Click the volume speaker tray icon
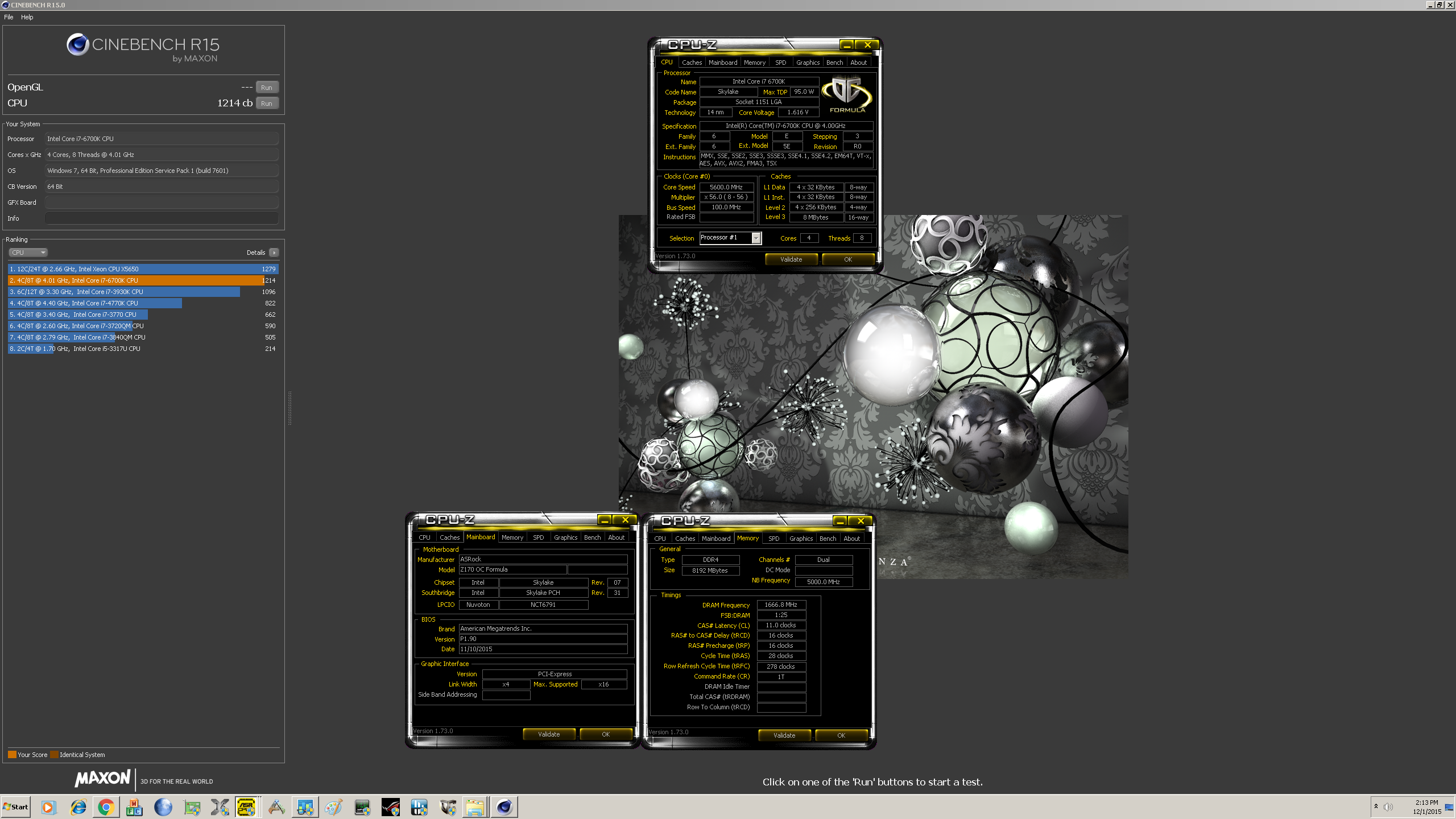Screen dimensions: 1456x819 [1388, 806]
